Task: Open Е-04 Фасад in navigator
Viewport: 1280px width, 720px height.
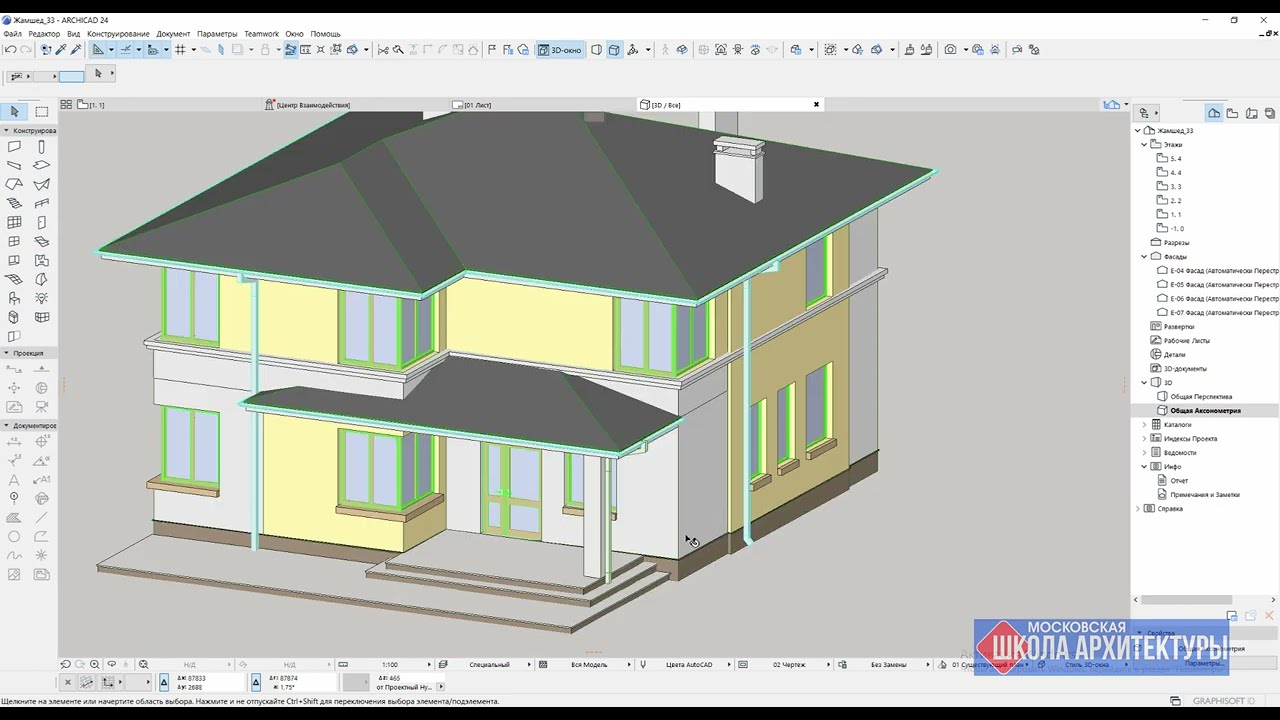Action: click(x=1224, y=270)
